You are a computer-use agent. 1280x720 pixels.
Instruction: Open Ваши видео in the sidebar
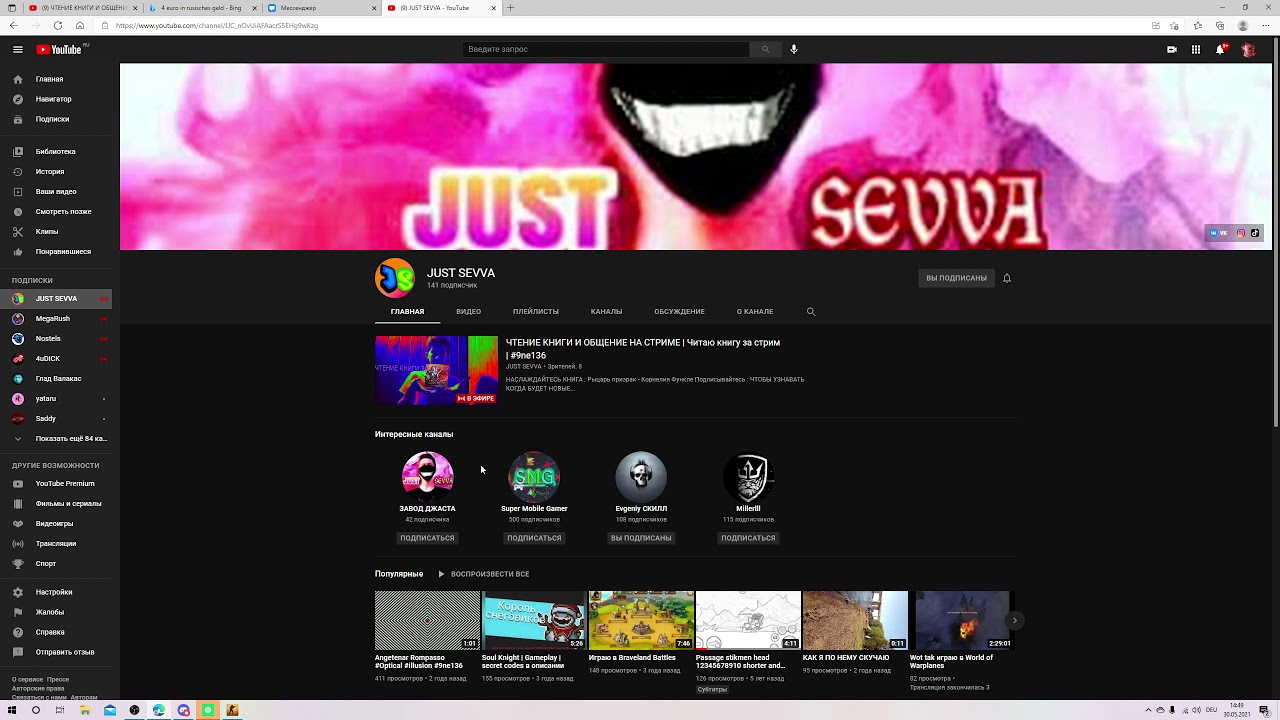[x=56, y=191]
